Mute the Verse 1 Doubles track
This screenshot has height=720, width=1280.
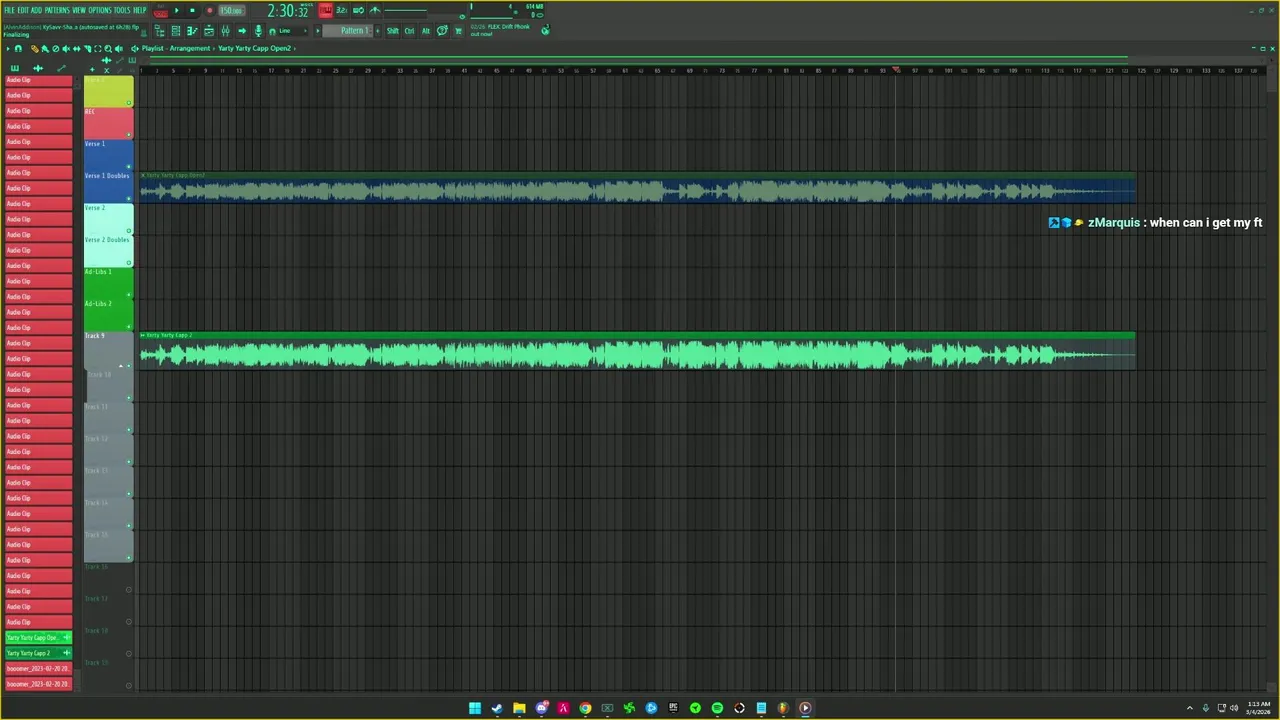coord(128,198)
